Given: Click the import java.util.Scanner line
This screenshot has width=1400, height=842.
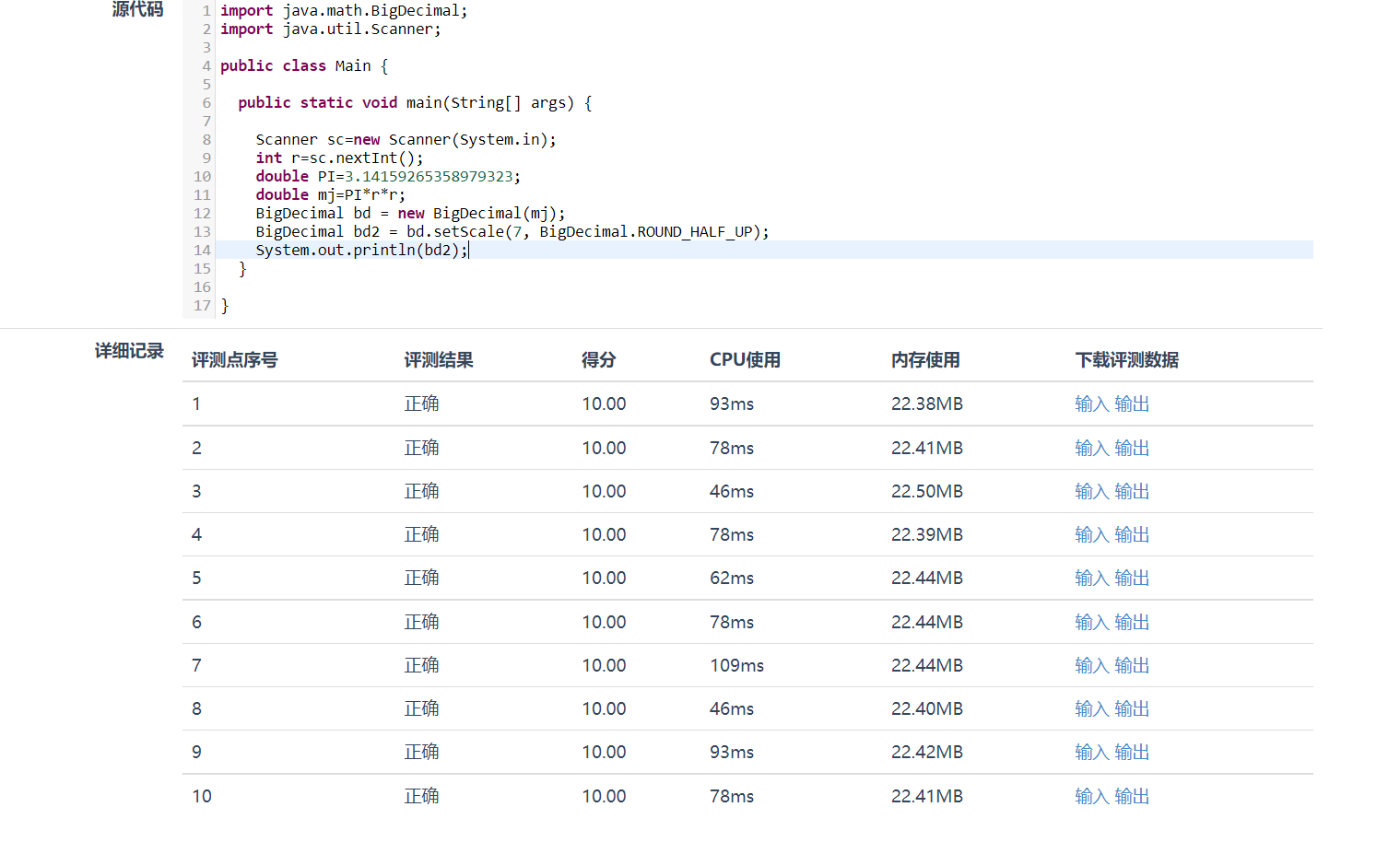Looking at the screenshot, I should [330, 29].
